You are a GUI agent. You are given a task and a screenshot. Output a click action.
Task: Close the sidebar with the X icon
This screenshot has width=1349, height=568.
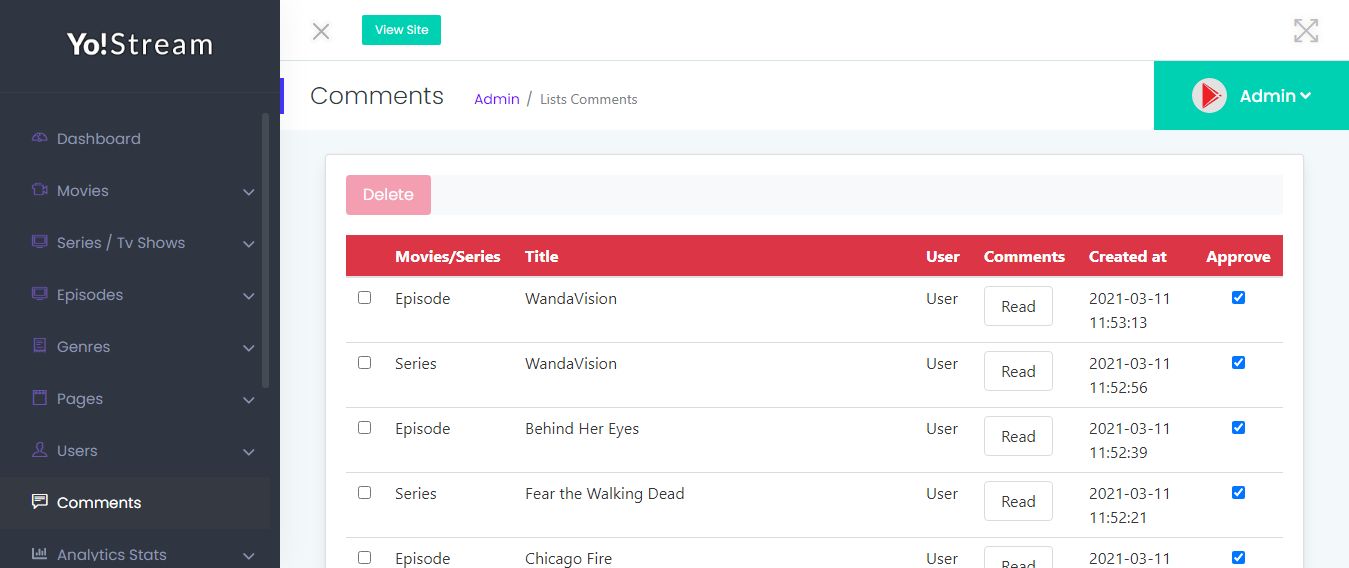point(321,31)
